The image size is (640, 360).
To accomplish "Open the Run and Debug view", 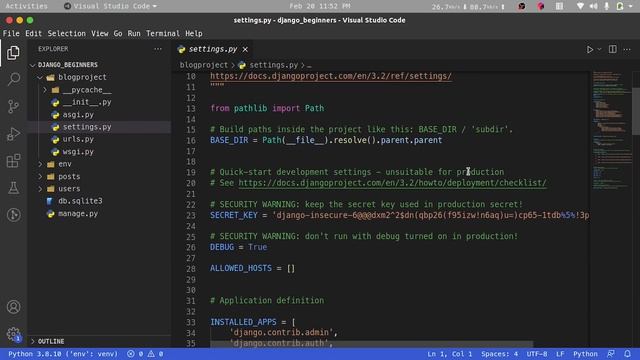I will [13, 133].
